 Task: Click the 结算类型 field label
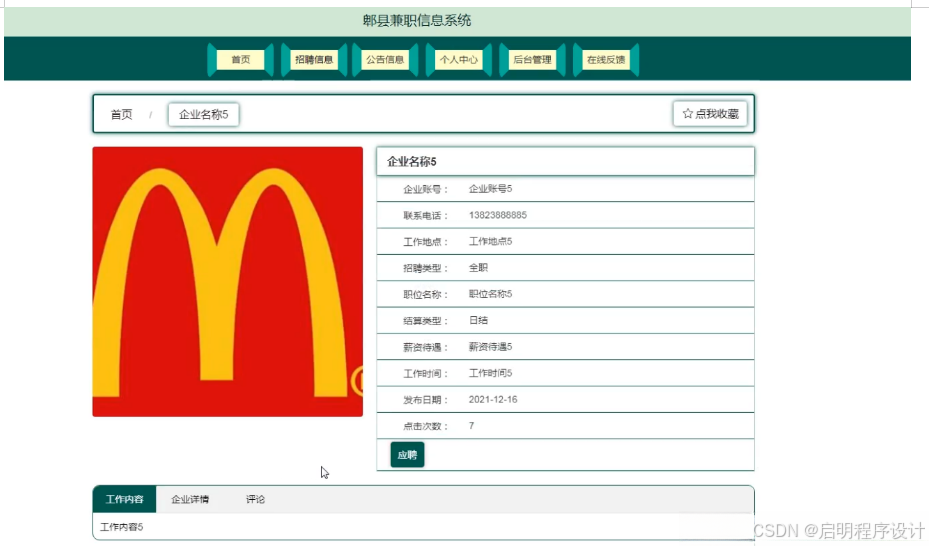coord(425,321)
